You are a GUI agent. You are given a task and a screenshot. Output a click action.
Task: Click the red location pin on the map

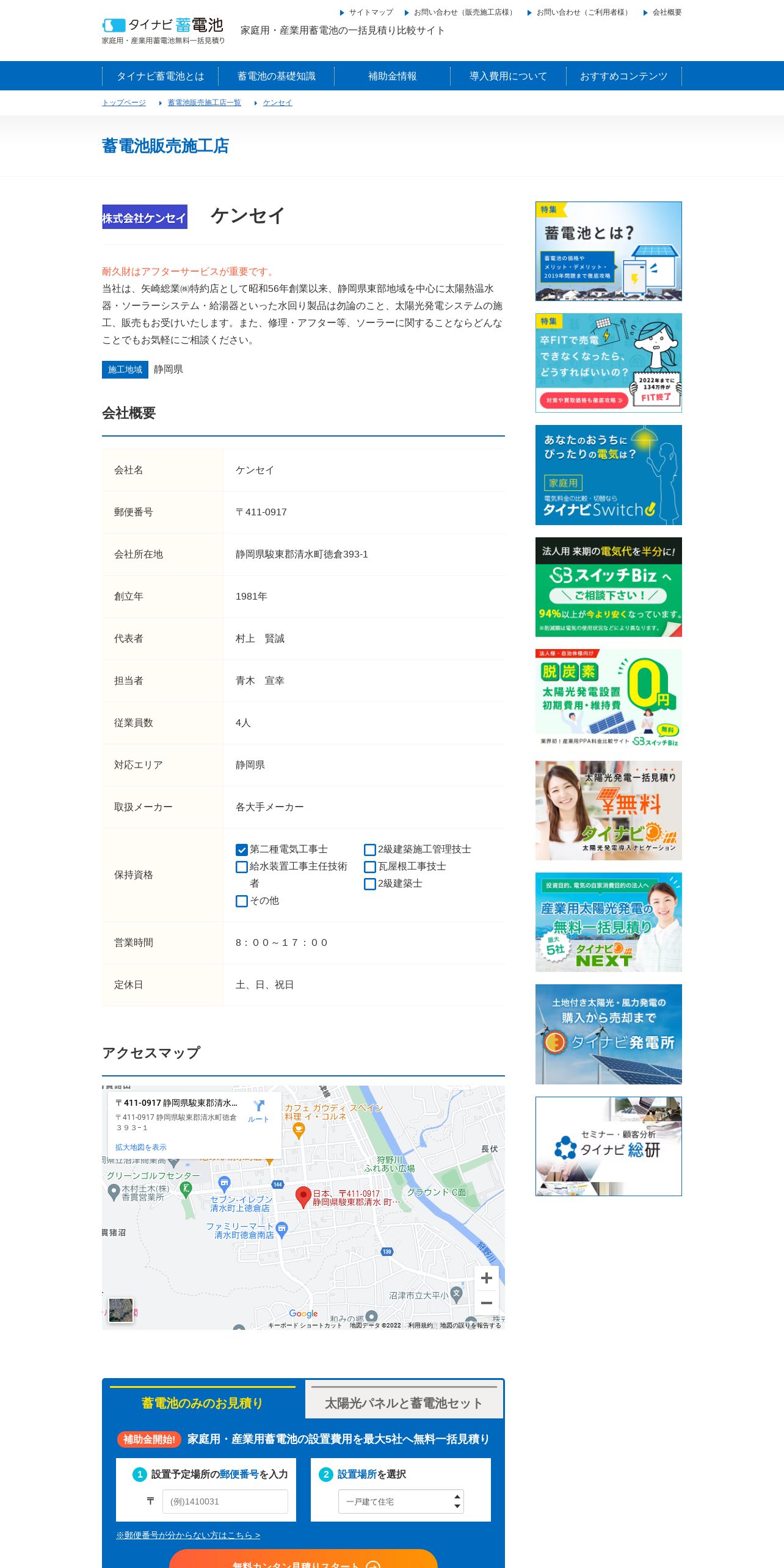303,1197
